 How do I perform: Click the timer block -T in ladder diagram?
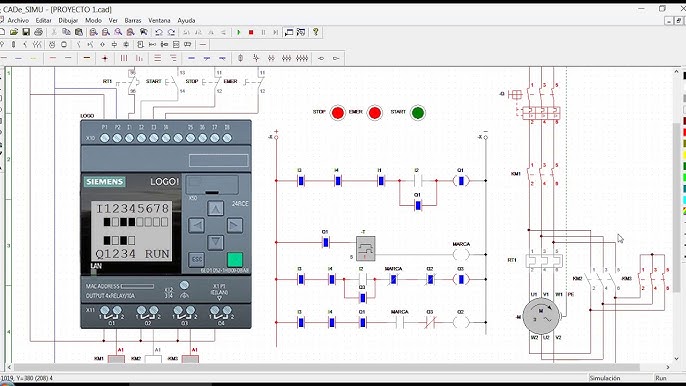(366, 249)
